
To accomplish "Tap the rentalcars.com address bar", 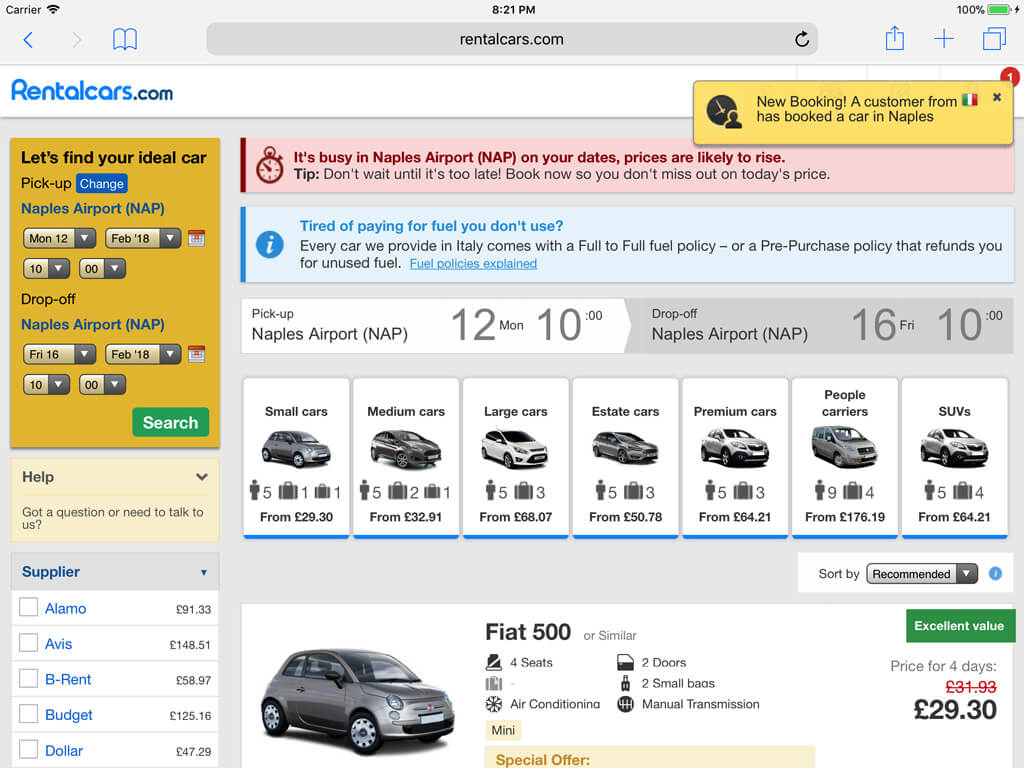I will (x=511, y=39).
